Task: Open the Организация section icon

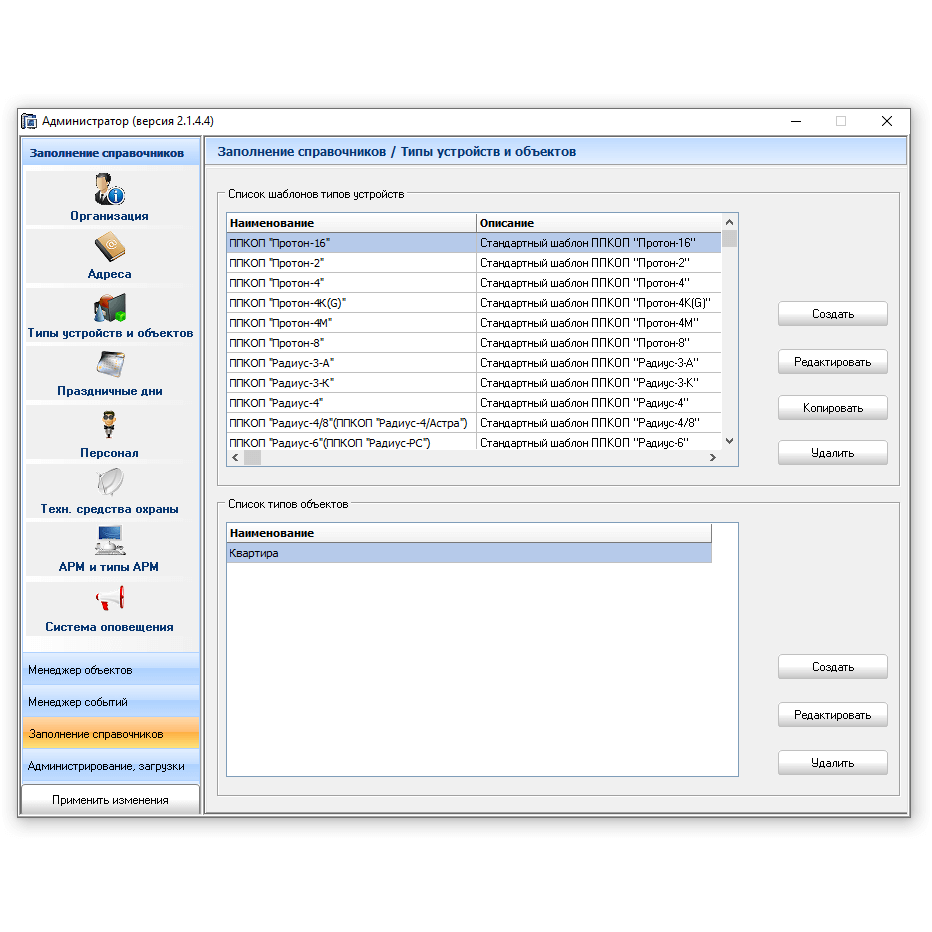Action: pyautogui.click(x=109, y=189)
